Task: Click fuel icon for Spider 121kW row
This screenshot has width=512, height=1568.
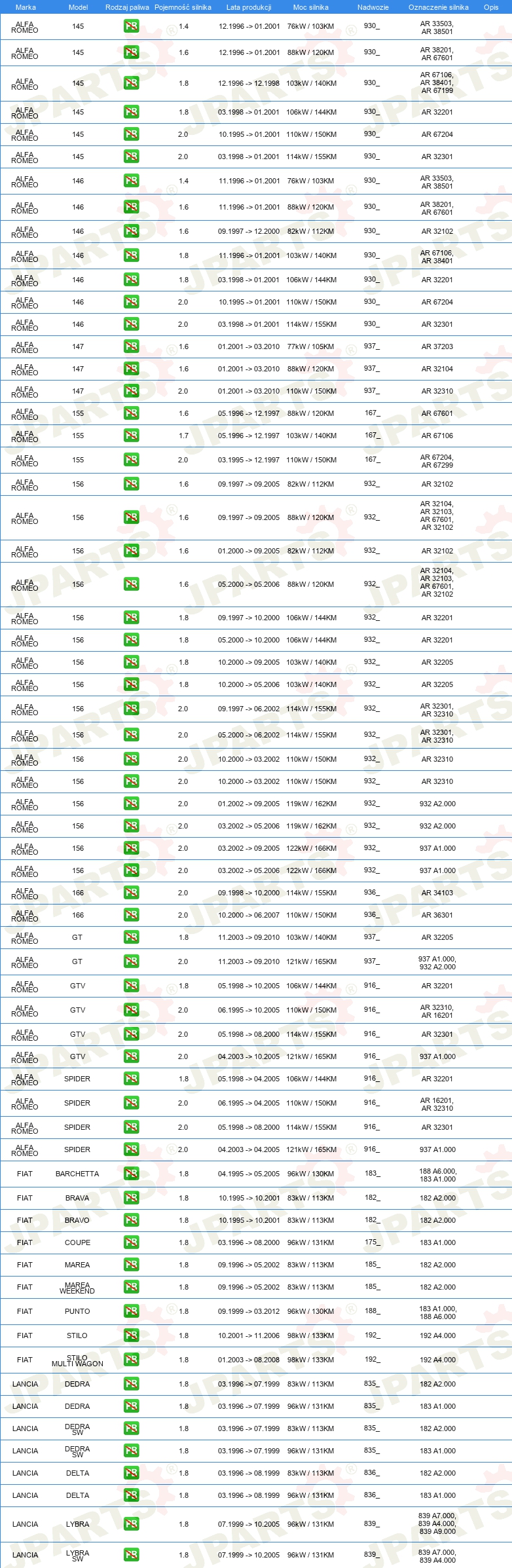Action: tap(131, 1149)
